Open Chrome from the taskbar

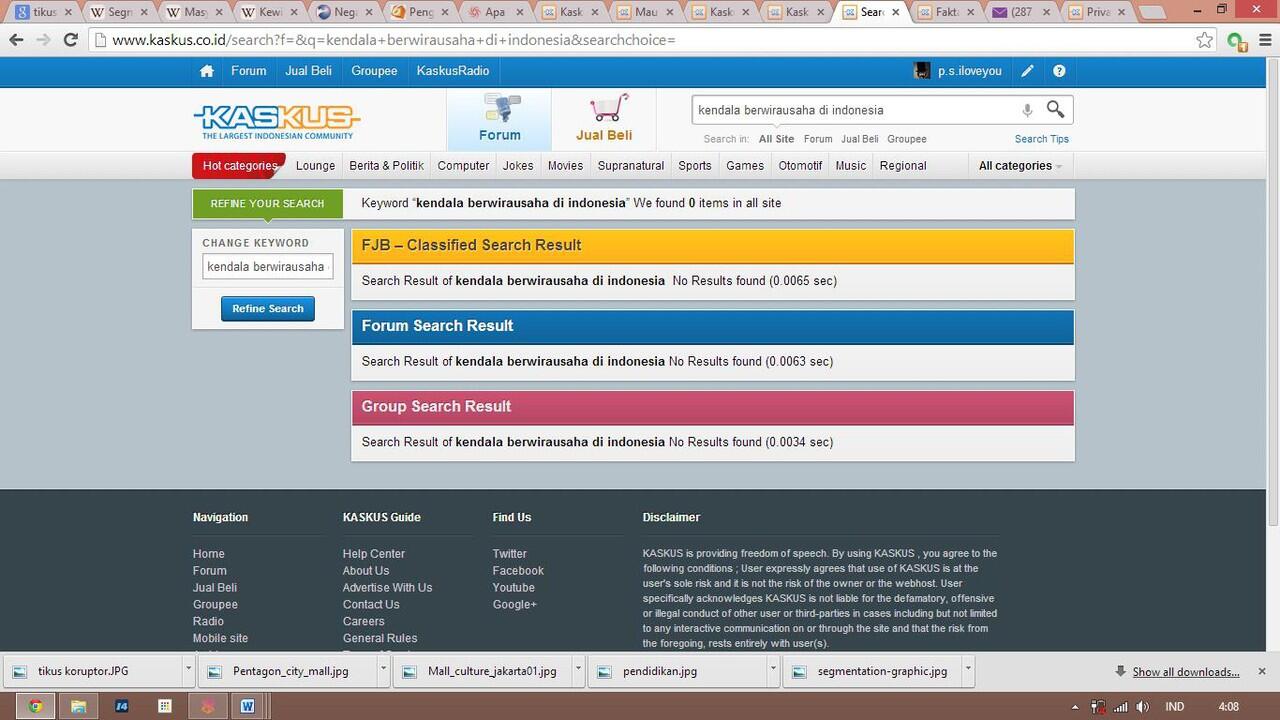click(35, 706)
